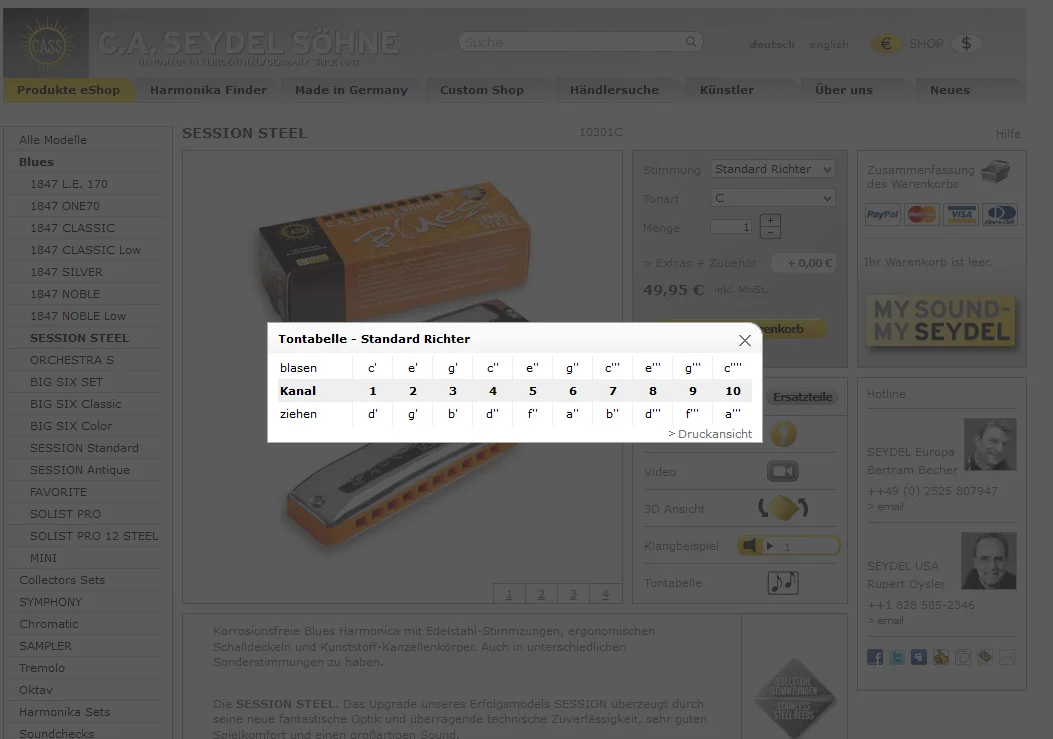The height and width of the screenshot is (739, 1053).
Task: Expand Extras + Zubehör options
Action: coord(700,263)
